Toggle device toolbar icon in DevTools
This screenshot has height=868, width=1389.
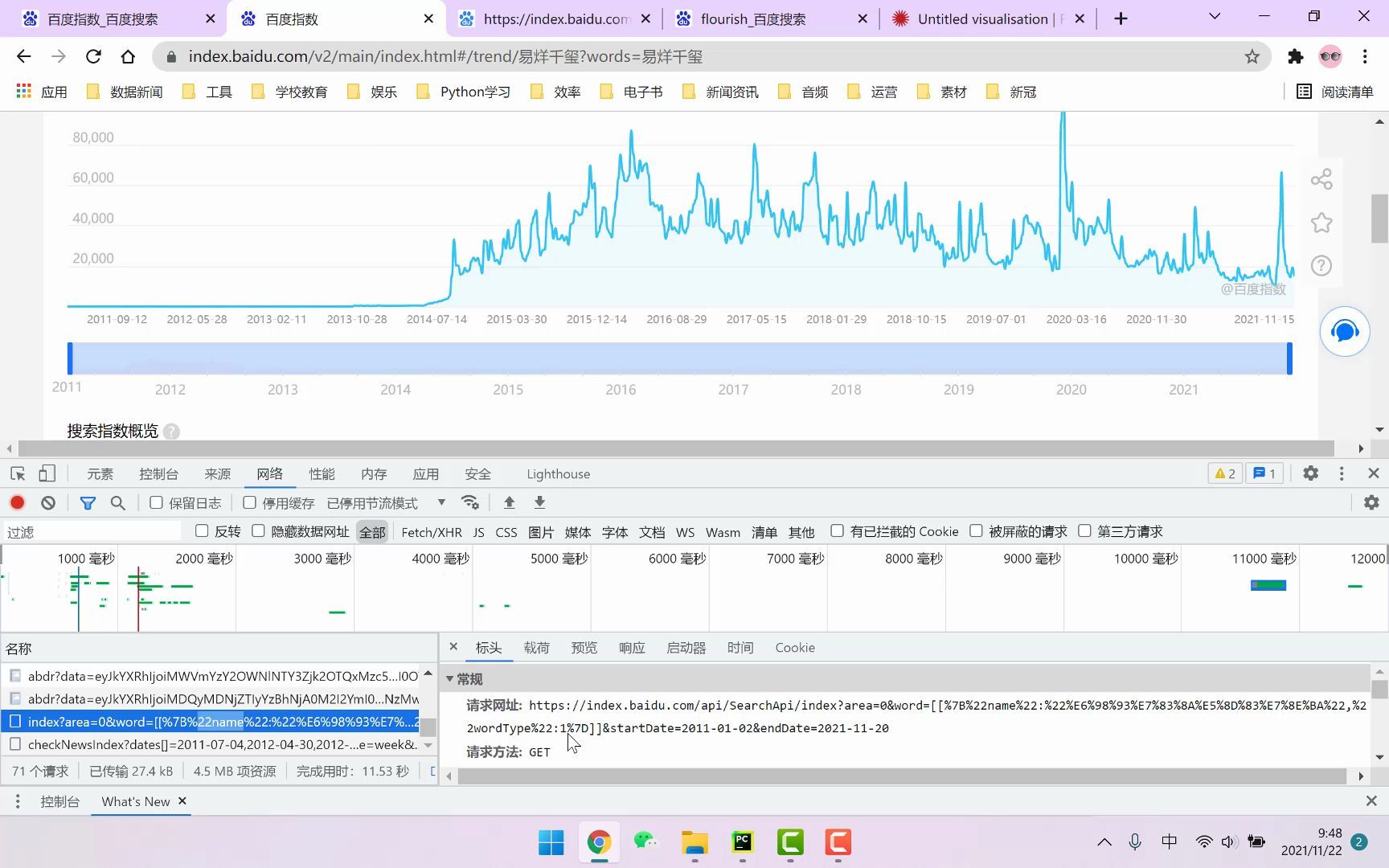pyautogui.click(x=47, y=473)
